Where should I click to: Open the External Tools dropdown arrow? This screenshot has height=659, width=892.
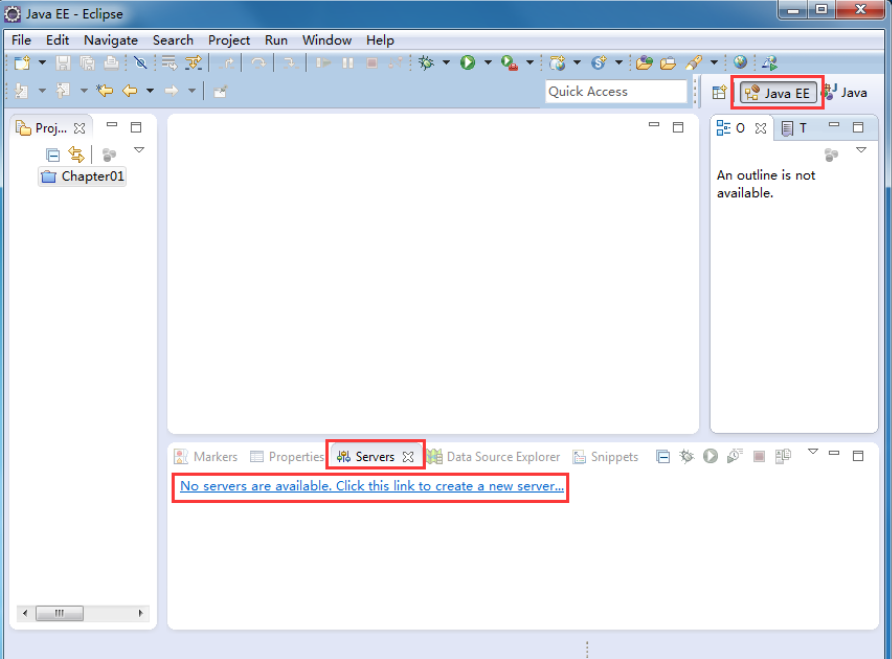(530, 63)
